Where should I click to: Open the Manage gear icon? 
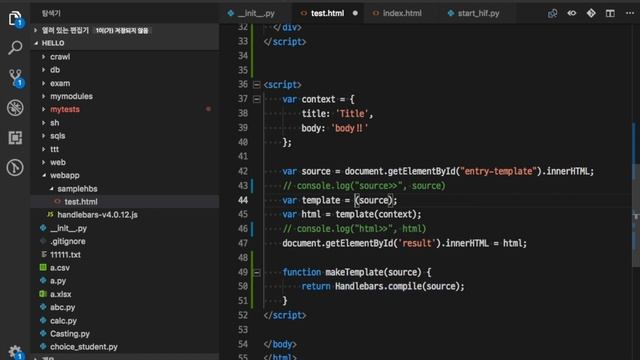[x=15, y=352]
